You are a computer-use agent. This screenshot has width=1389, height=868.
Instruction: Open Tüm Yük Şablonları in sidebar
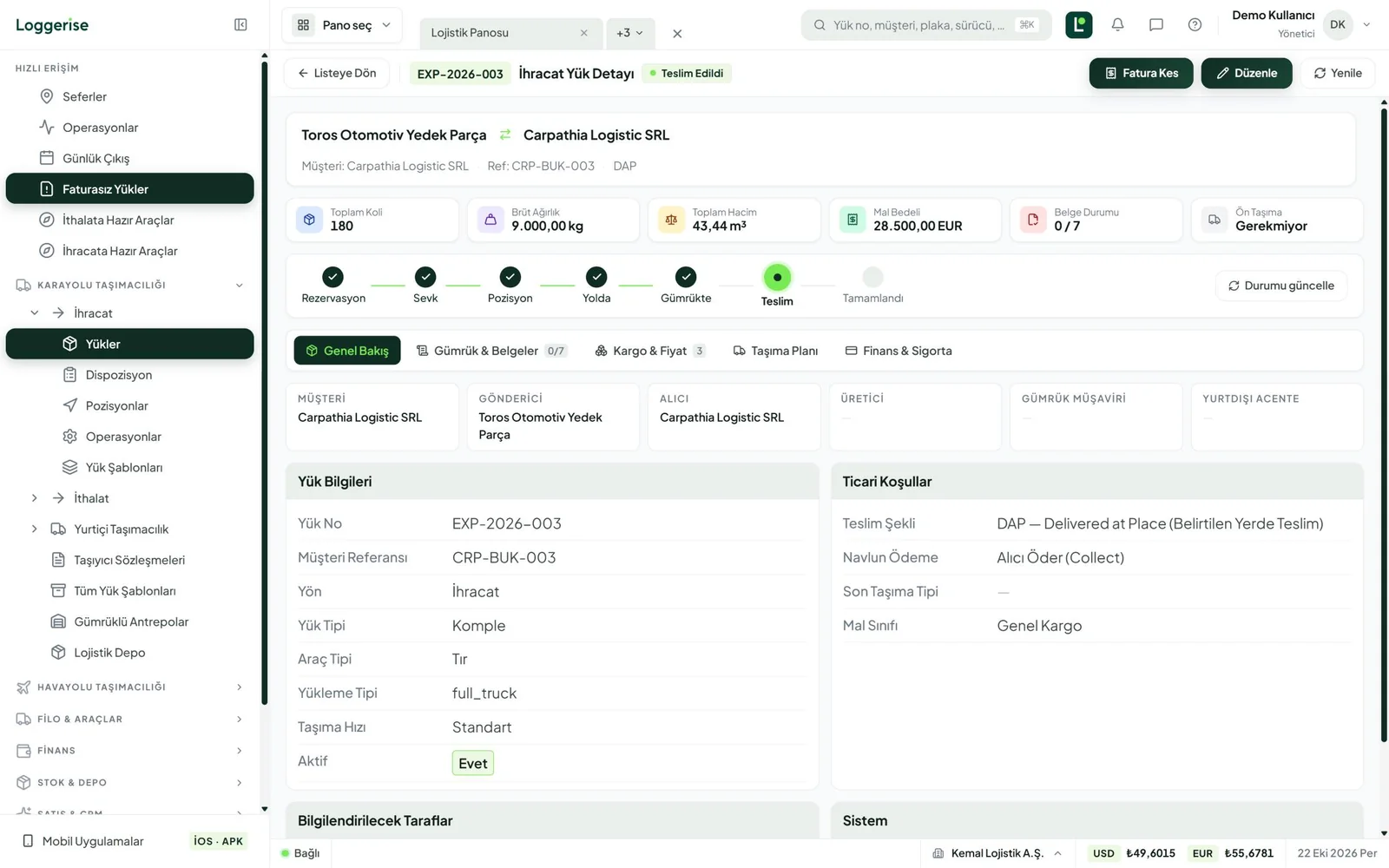130,591
